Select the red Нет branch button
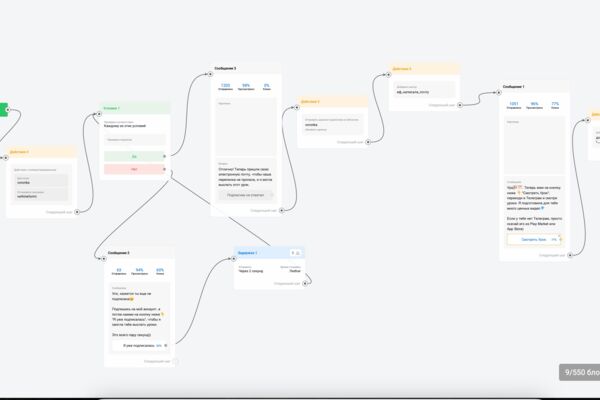This screenshot has height=400, width=600. click(x=134, y=169)
